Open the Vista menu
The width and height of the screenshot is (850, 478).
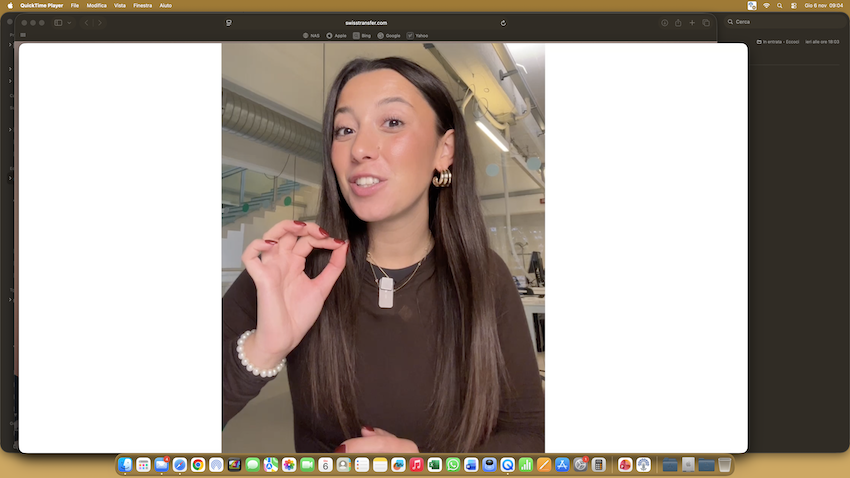(120, 5)
